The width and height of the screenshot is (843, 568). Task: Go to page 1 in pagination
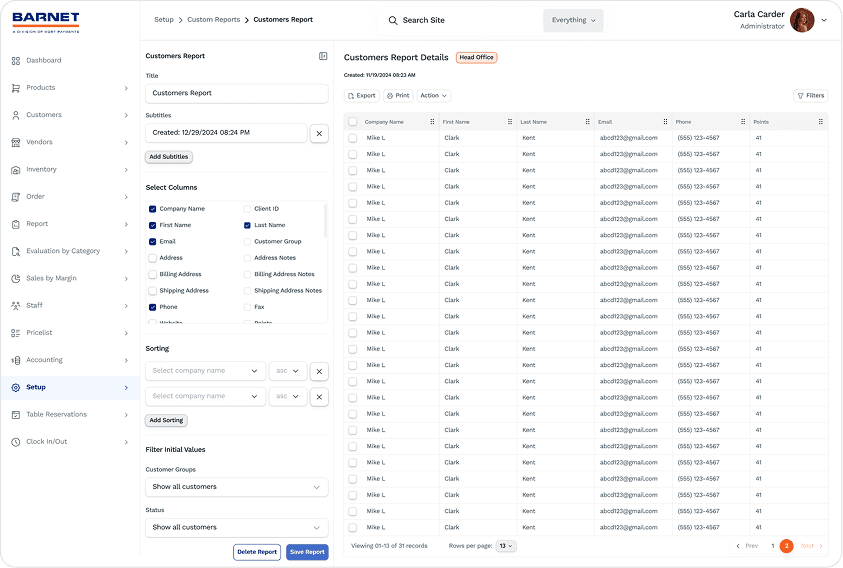pos(773,546)
